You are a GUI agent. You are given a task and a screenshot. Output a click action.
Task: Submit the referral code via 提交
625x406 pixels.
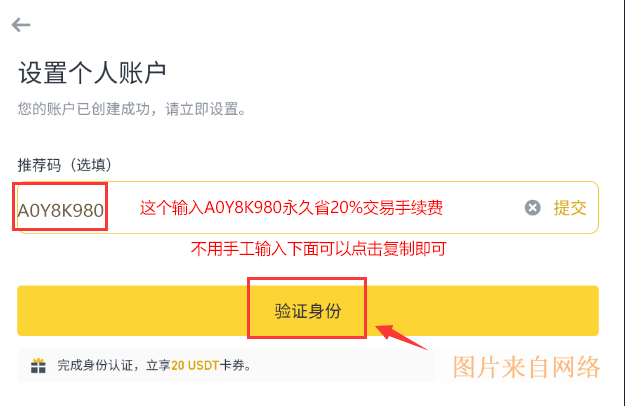[570, 208]
